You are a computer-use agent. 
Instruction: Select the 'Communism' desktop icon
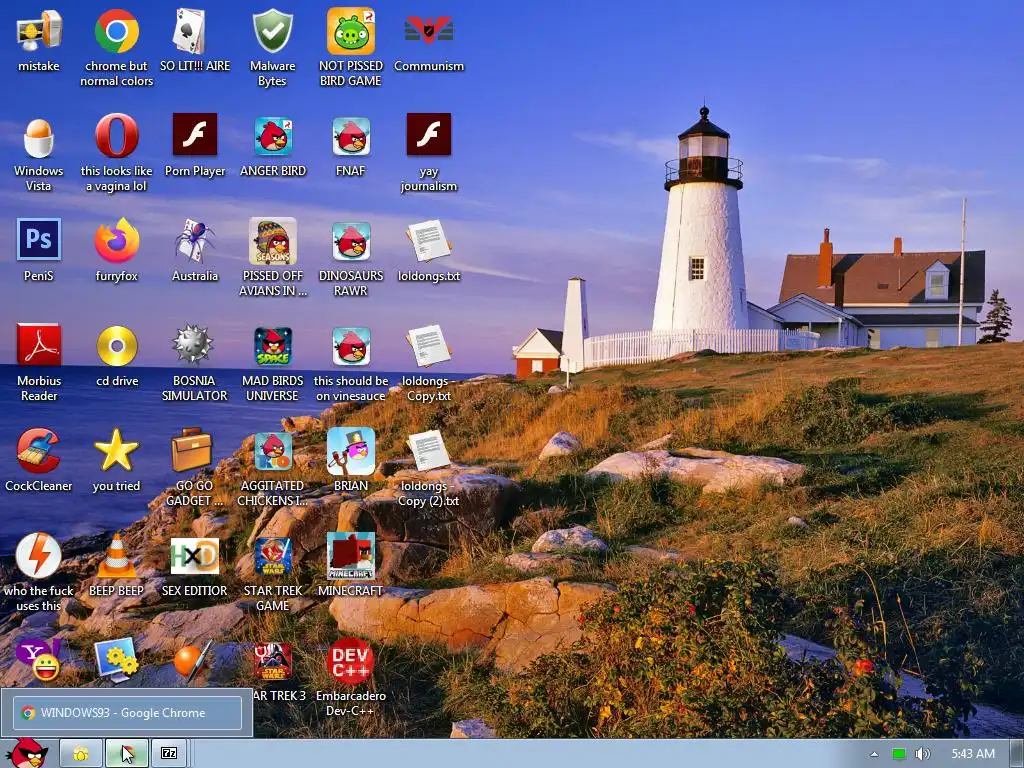point(428,30)
